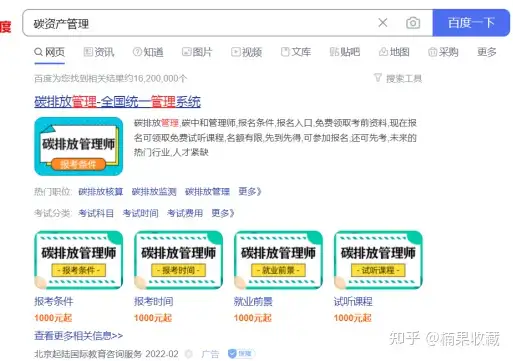Image resolution: width=513 pixels, height=361 pixels.
Task: Open result title 碳排放管理-全国统一管理系统
Action: point(117,102)
